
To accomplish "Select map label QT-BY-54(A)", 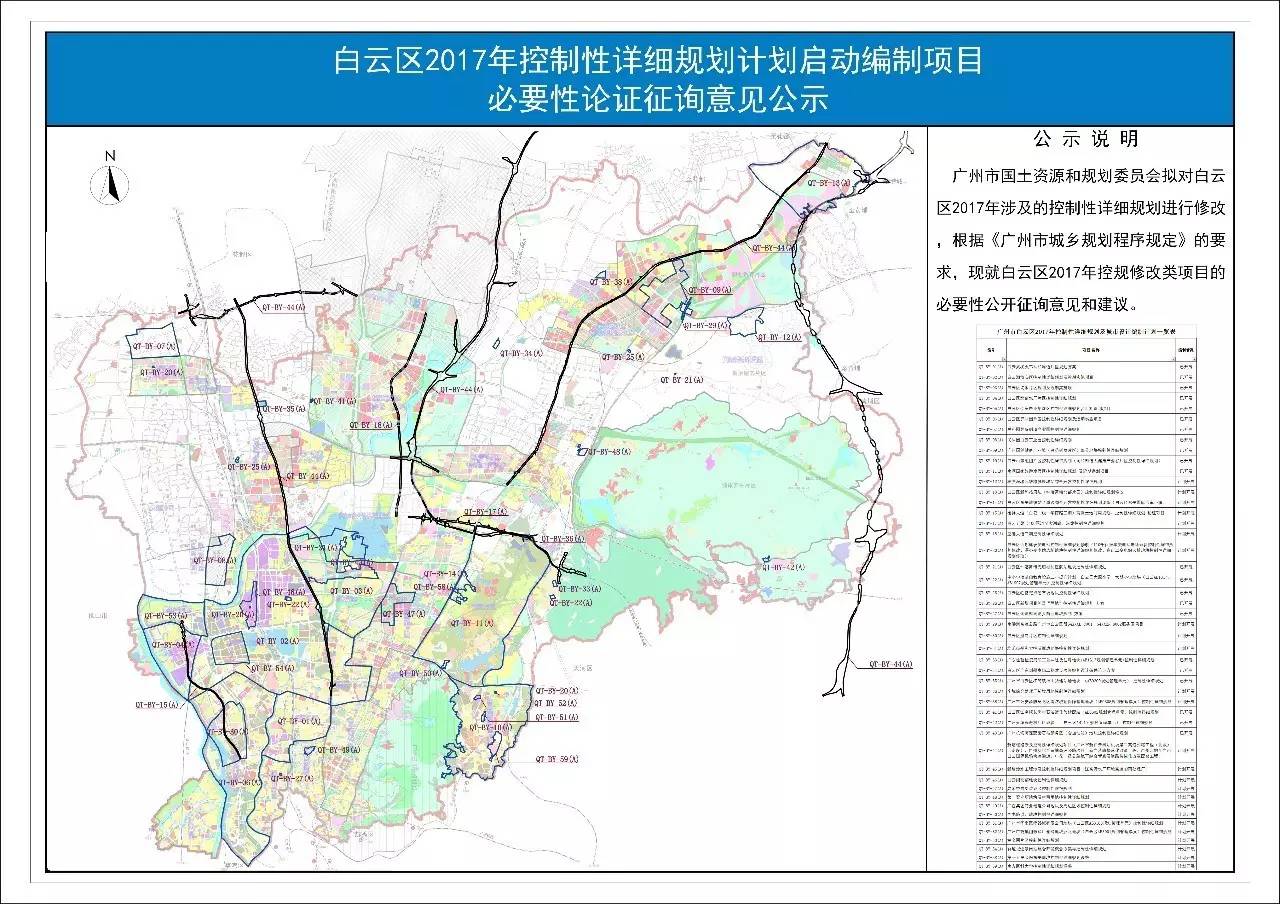I will tap(272, 667).
